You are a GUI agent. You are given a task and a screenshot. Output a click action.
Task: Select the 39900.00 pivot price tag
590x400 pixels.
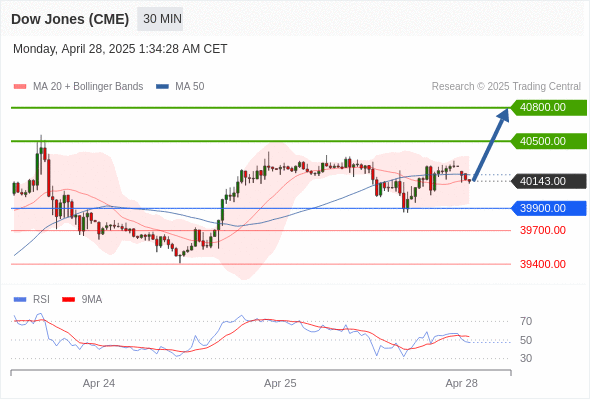pyautogui.click(x=549, y=208)
